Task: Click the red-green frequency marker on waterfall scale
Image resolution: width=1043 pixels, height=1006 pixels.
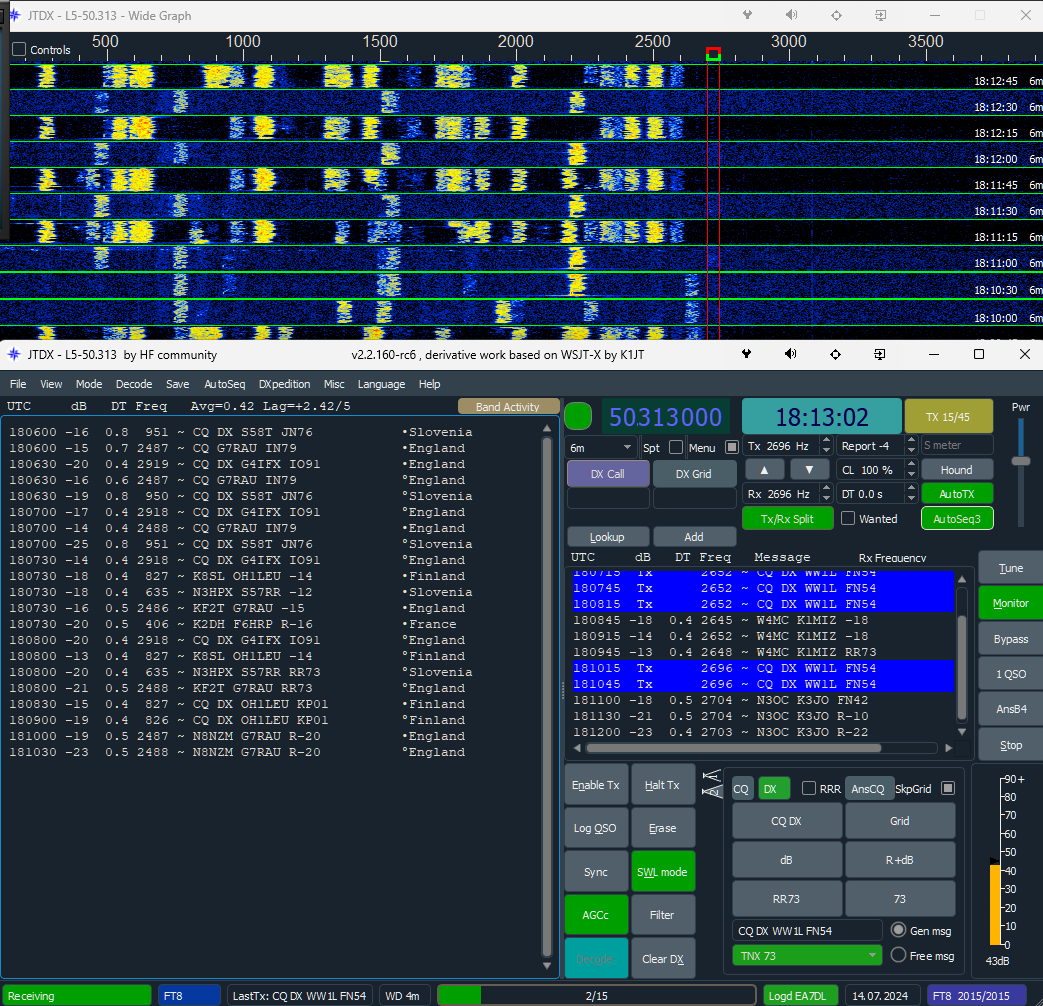Action: pyautogui.click(x=713, y=54)
